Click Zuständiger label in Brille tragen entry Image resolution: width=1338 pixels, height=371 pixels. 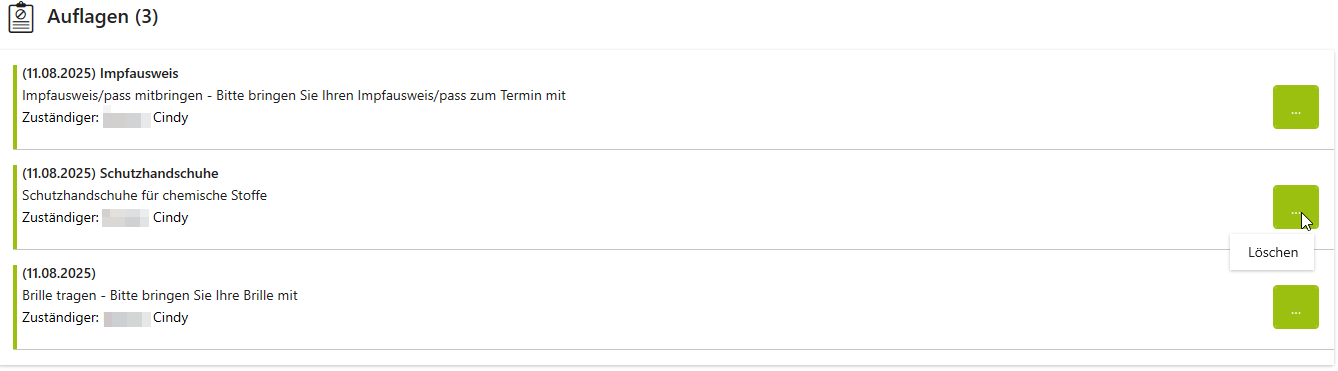(x=60, y=318)
